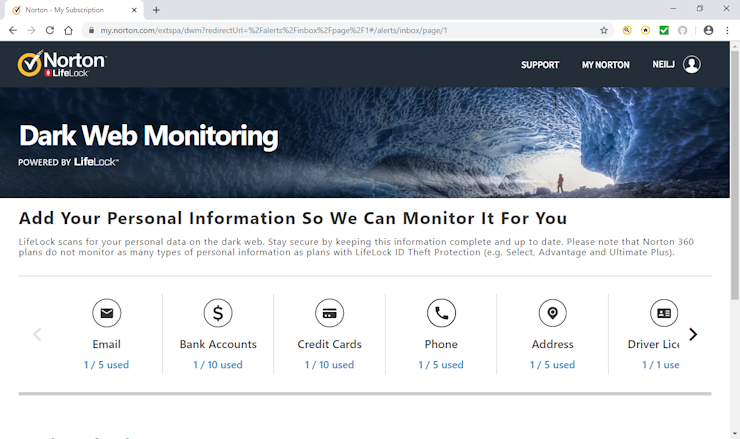The width and height of the screenshot is (740, 439).
Task: Click the Bank Accounts category label
Action: pos(218,344)
